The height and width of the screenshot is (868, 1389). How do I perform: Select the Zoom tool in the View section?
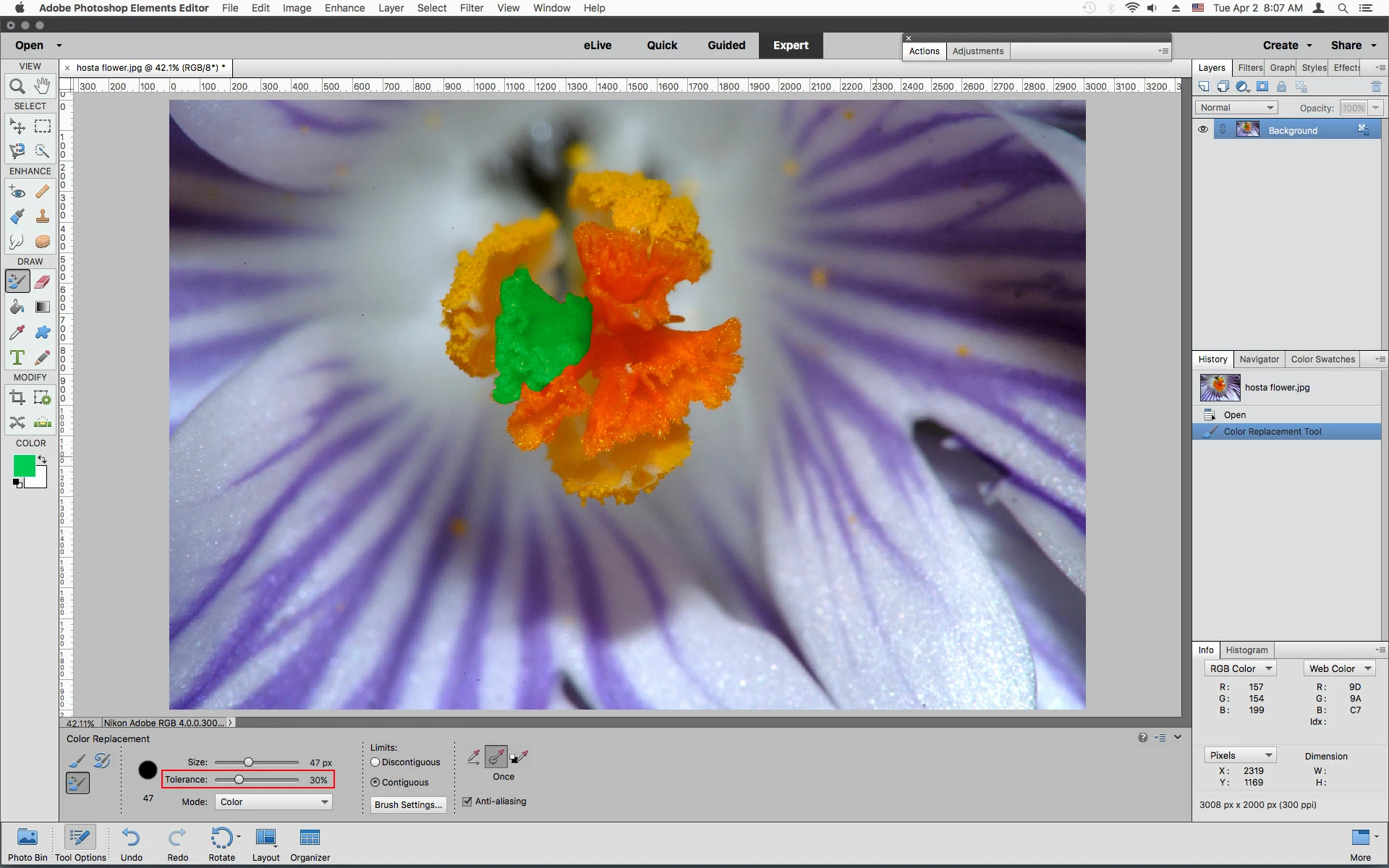coord(17,87)
